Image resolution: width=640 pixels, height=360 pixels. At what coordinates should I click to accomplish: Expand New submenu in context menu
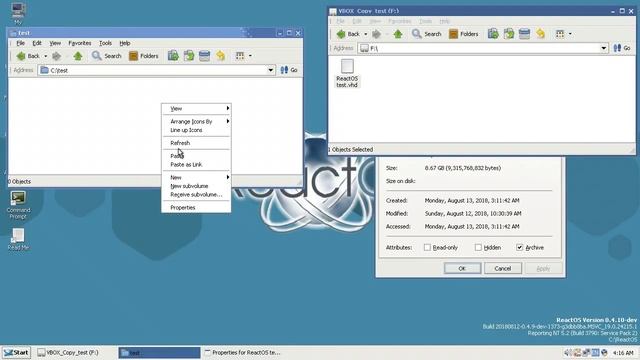click(x=196, y=177)
